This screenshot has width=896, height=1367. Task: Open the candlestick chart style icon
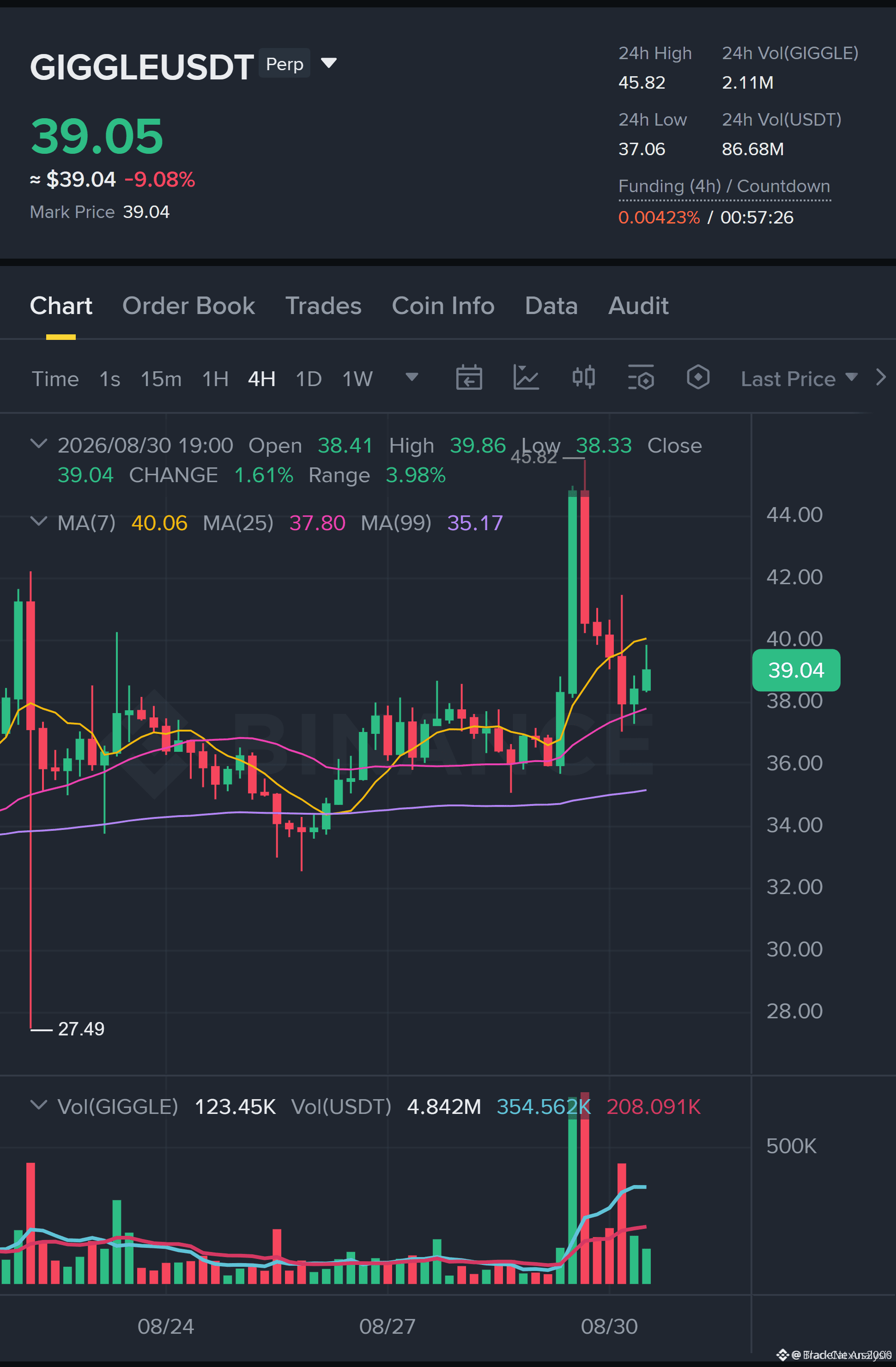pyautogui.click(x=583, y=377)
